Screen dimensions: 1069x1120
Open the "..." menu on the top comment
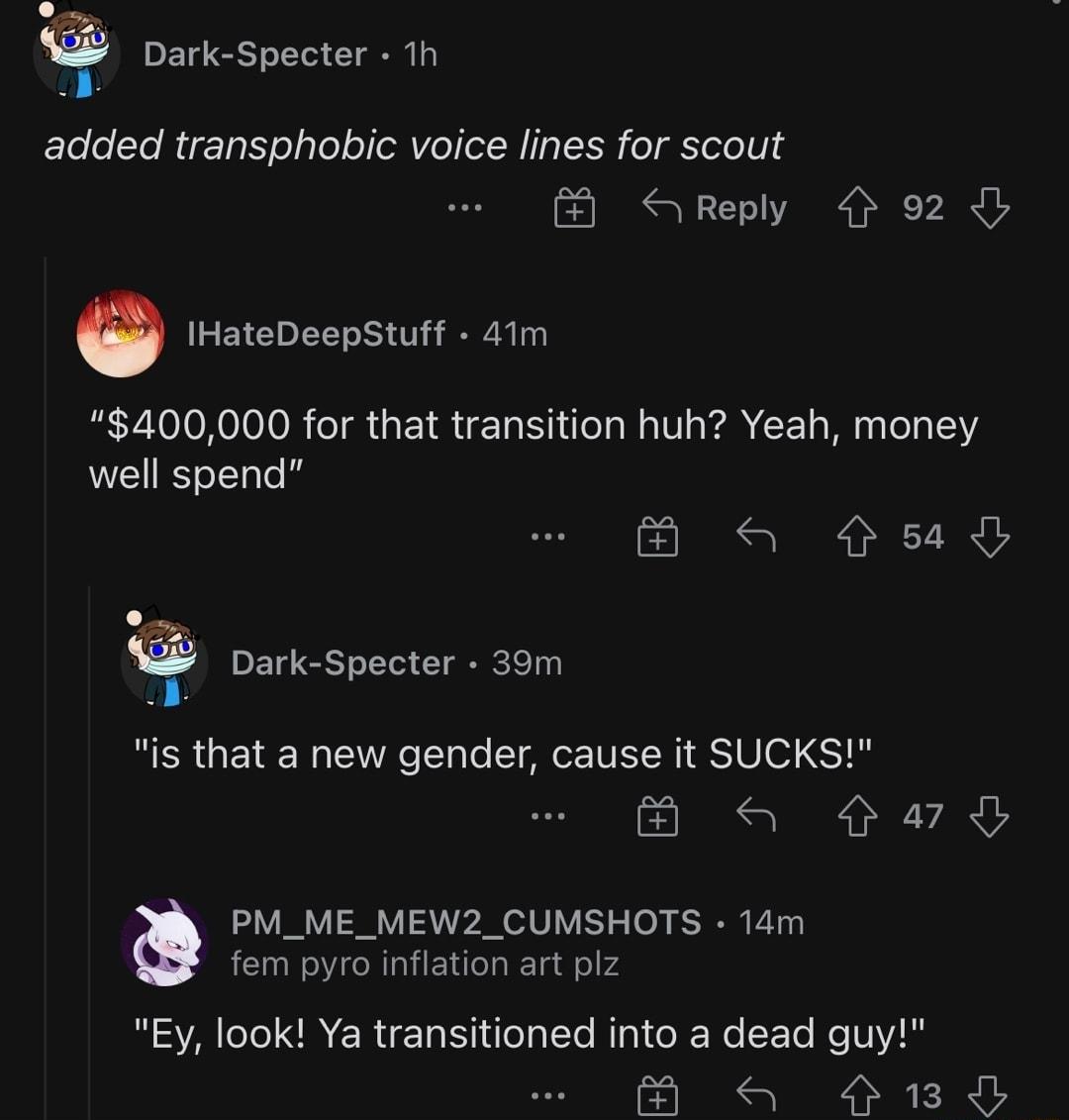[464, 208]
